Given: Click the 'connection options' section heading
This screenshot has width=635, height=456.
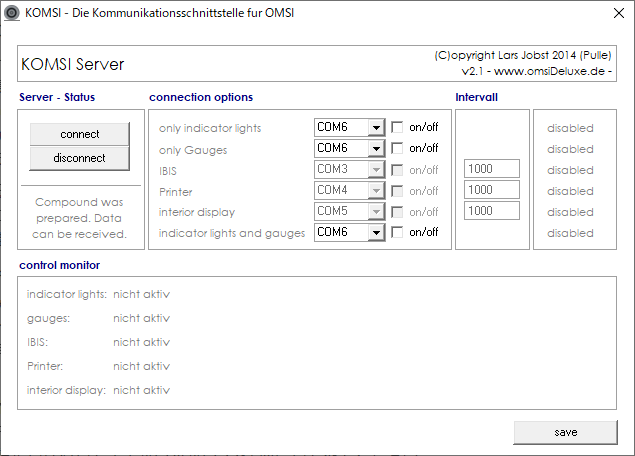Looking at the screenshot, I should 201,97.
